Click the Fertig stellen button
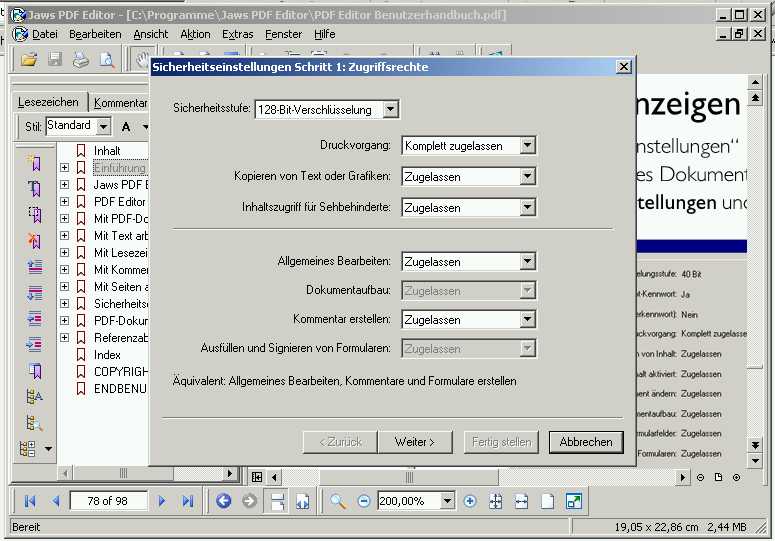This screenshot has width=775, height=541. point(501,442)
